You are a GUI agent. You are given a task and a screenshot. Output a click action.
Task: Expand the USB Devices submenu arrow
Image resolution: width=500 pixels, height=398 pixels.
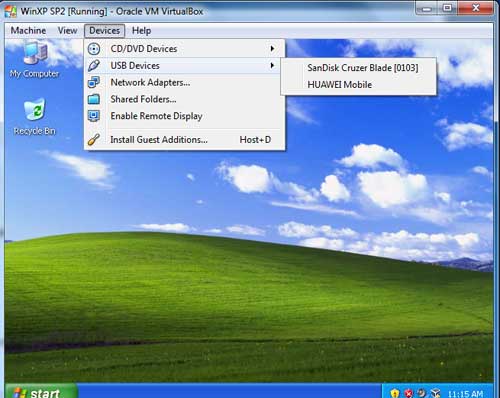[272, 65]
